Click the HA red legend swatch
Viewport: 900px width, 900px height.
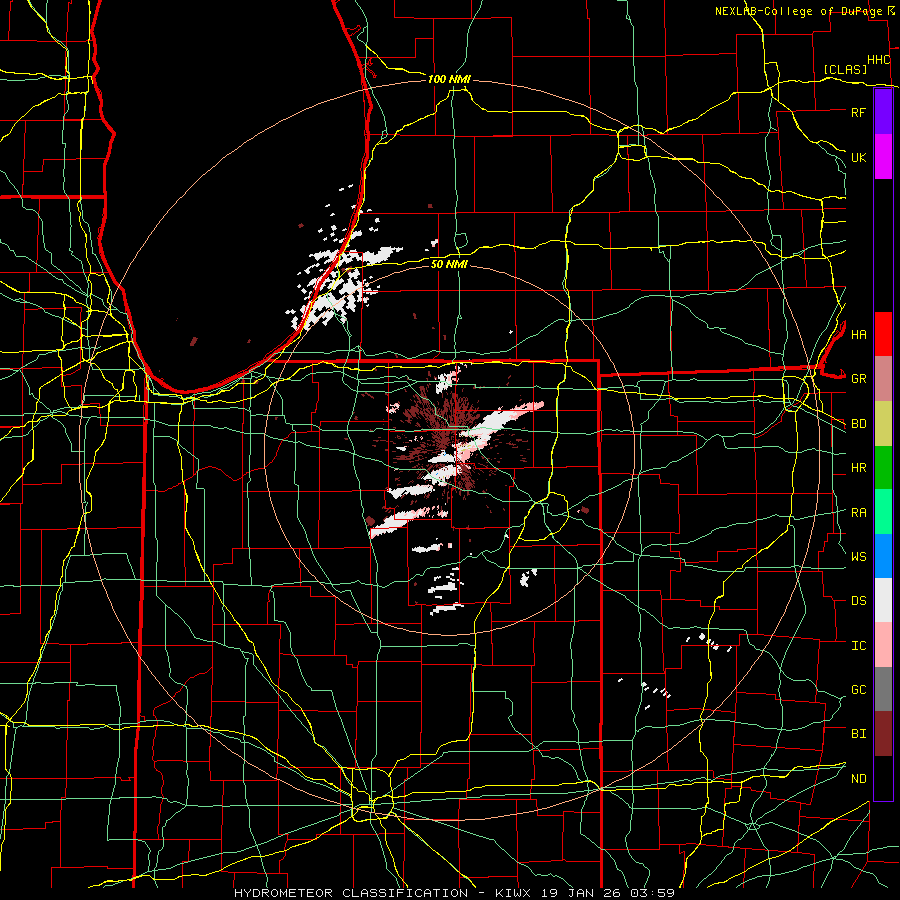click(x=883, y=334)
